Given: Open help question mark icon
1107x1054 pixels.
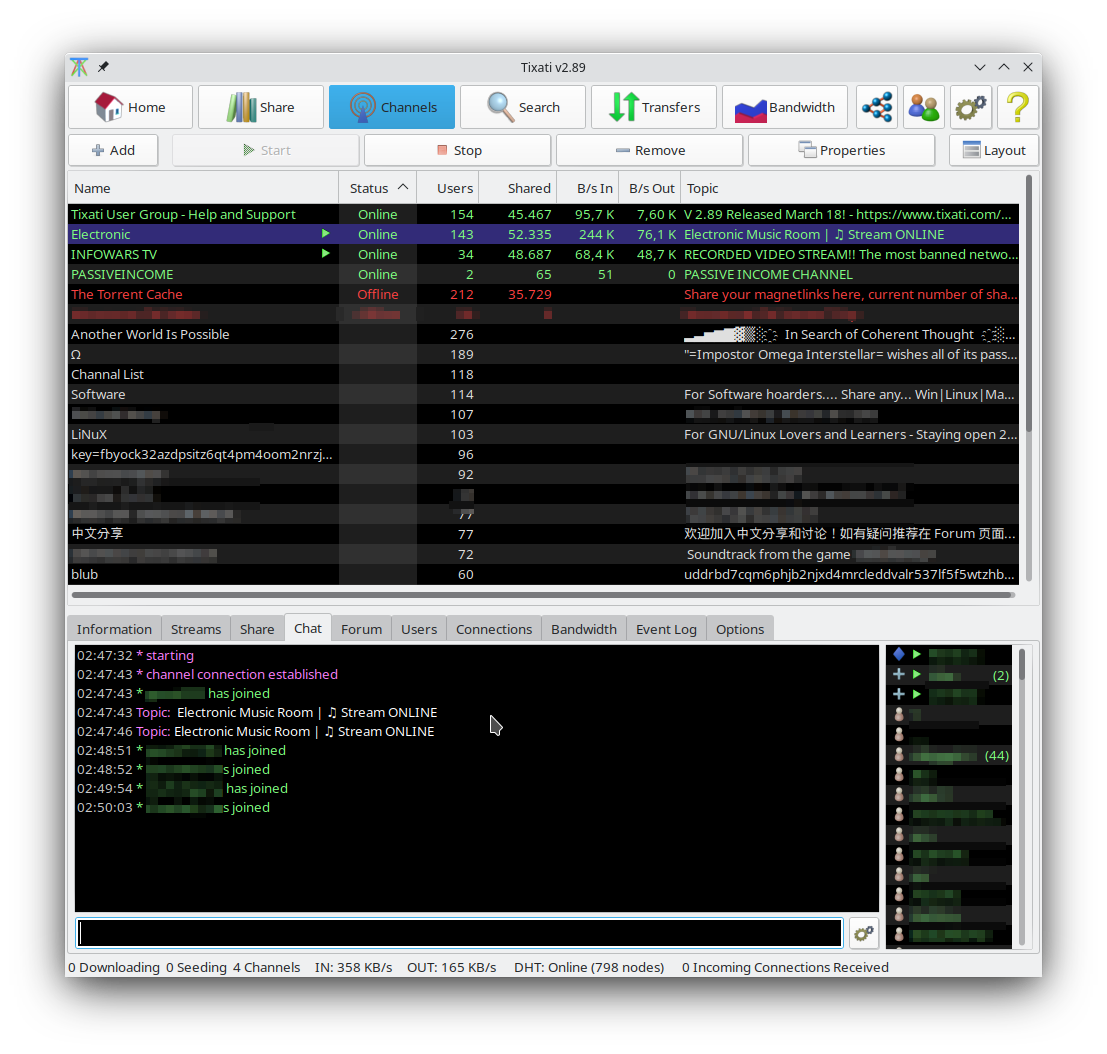Looking at the screenshot, I should (x=1018, y=107).
